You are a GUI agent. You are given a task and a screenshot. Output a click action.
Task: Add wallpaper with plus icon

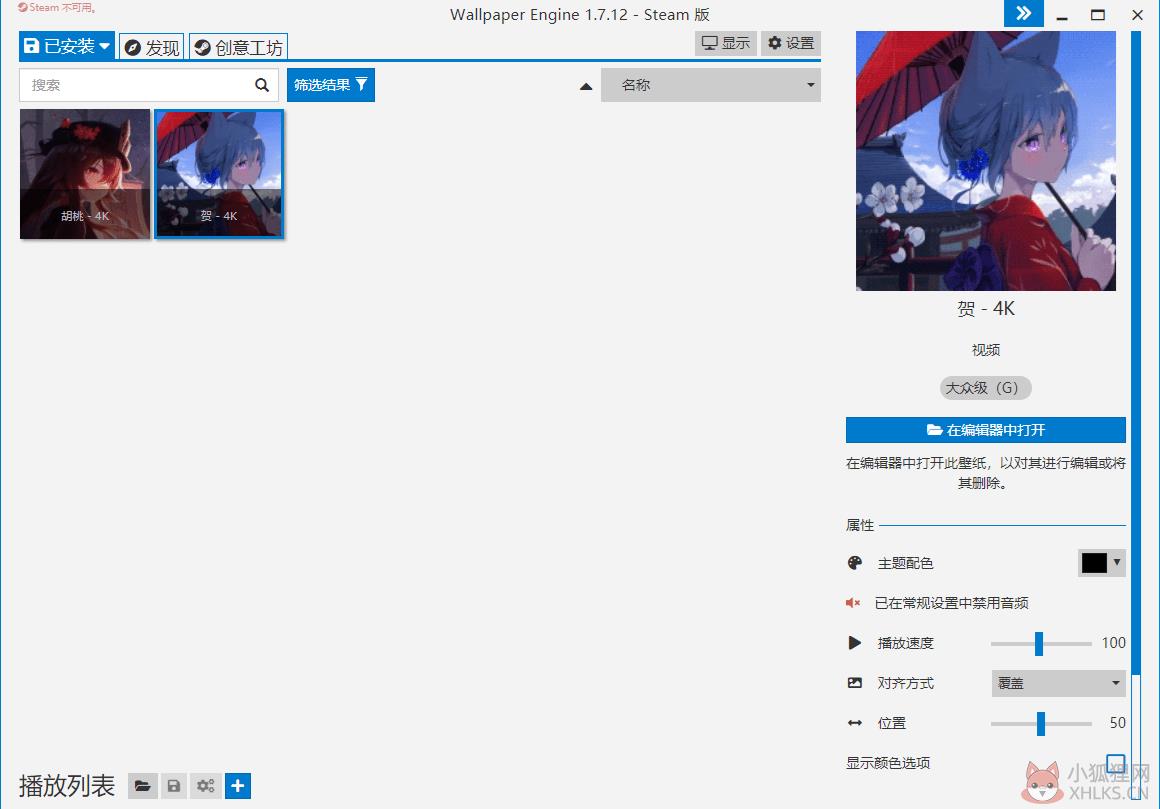pyautogui.click(x=237, y=786)
